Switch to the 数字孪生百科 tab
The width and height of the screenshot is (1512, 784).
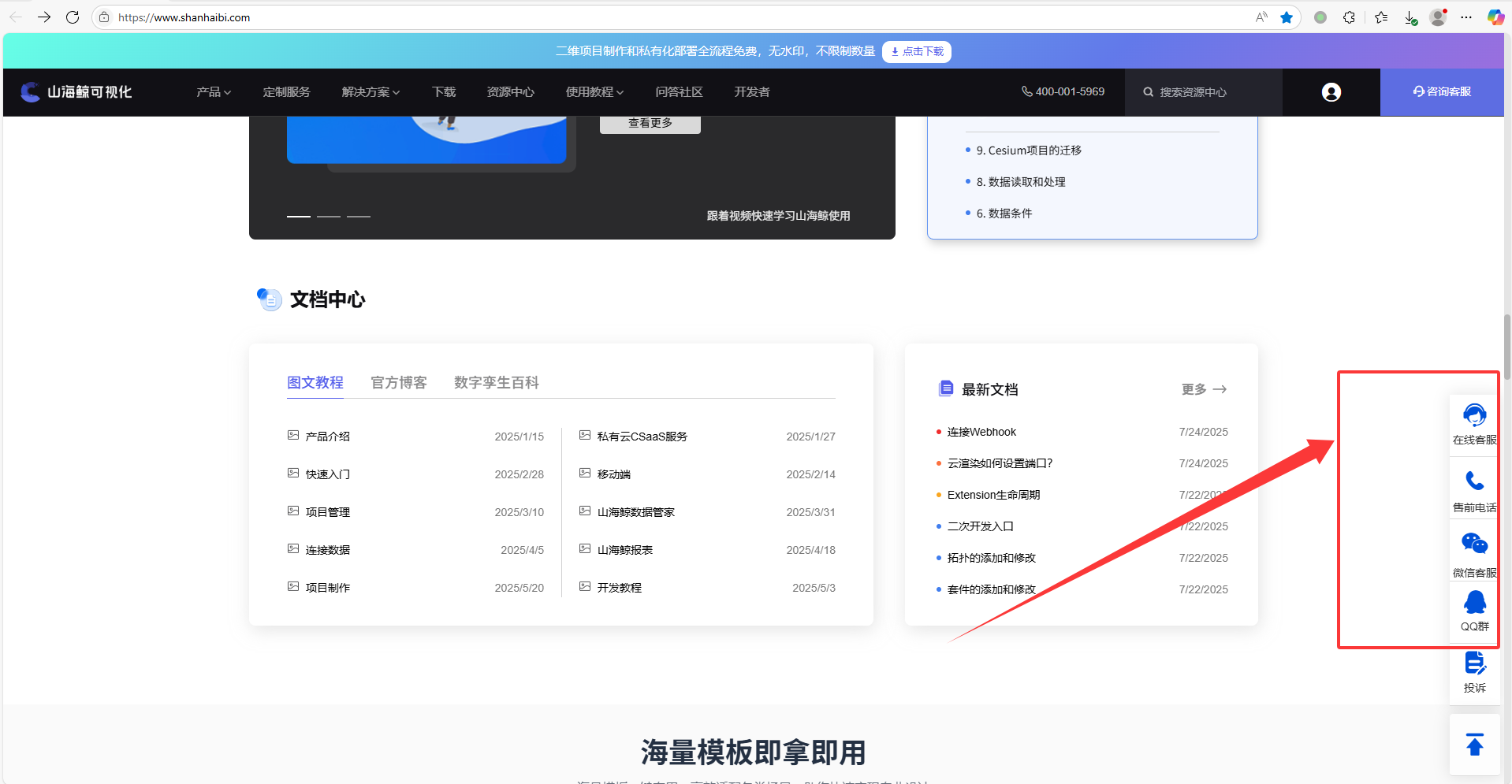(x=497, y=382)
